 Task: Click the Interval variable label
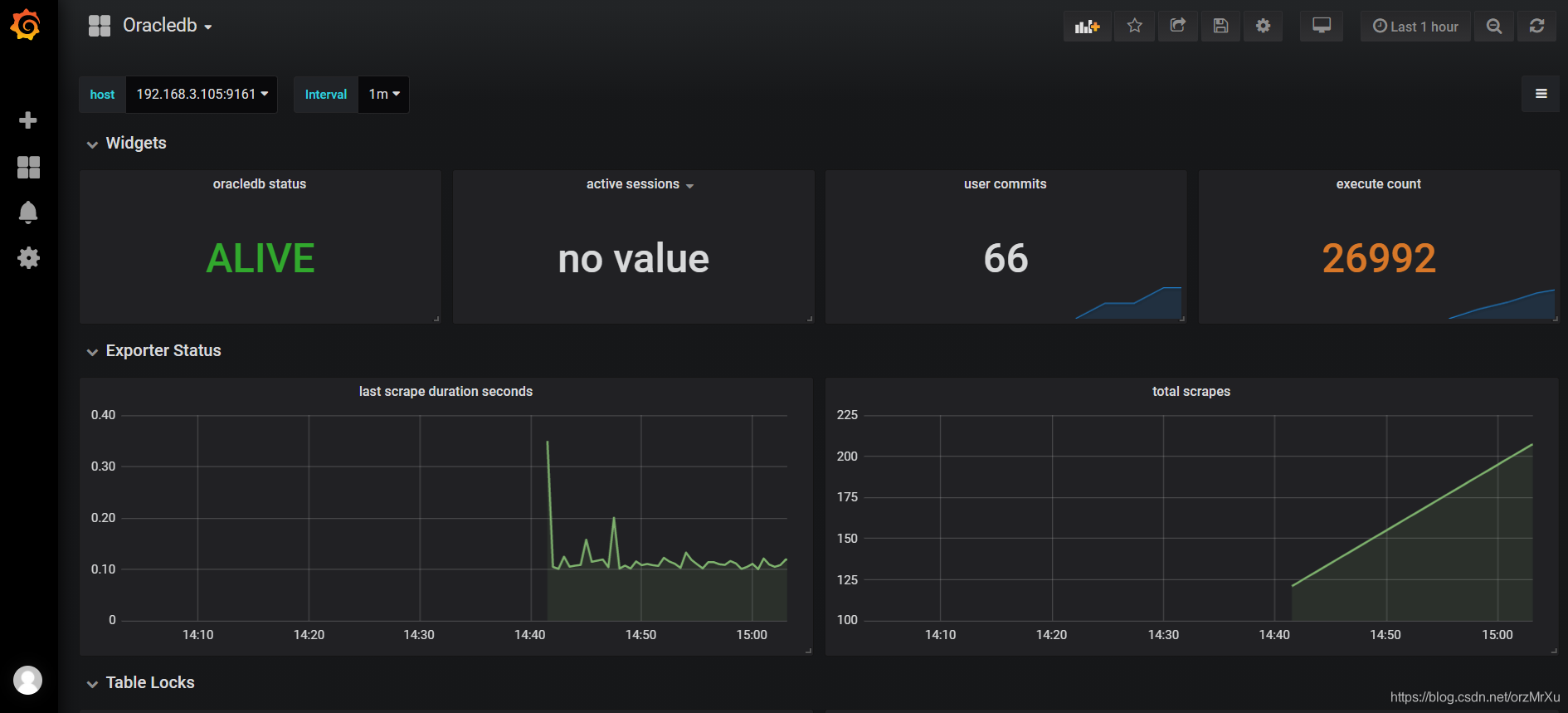326,95
